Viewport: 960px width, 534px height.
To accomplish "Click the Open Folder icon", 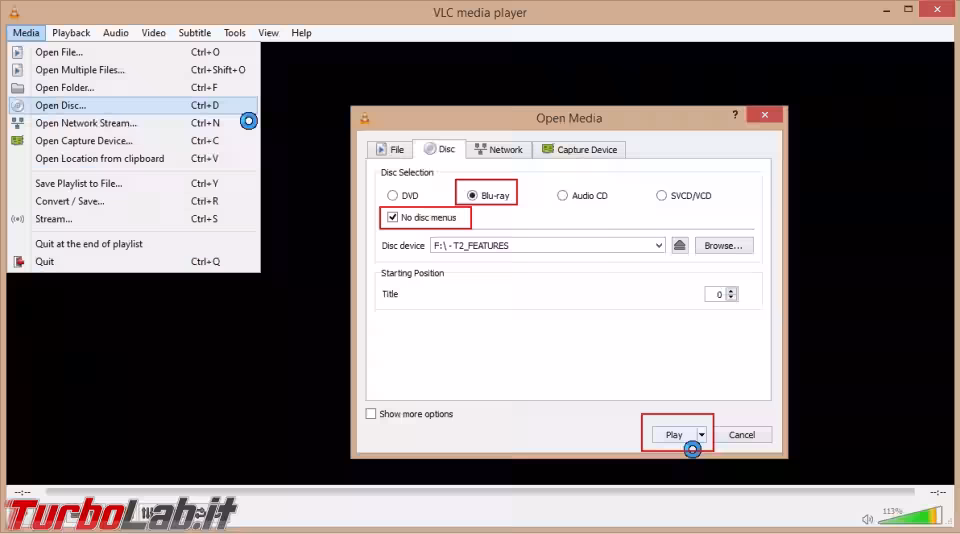I will tap(18, 88).
